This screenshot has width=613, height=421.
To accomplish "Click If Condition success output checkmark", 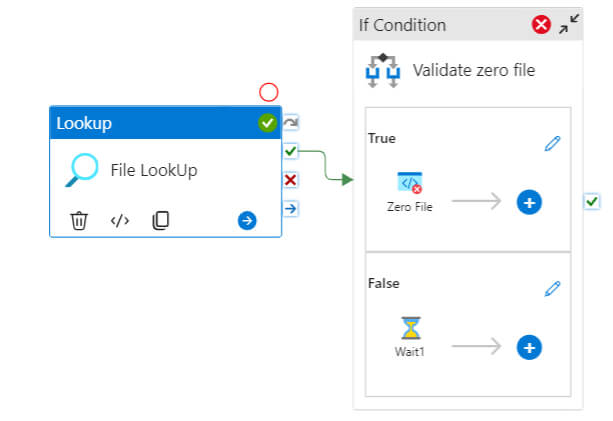I will click(x=592, y=201).
